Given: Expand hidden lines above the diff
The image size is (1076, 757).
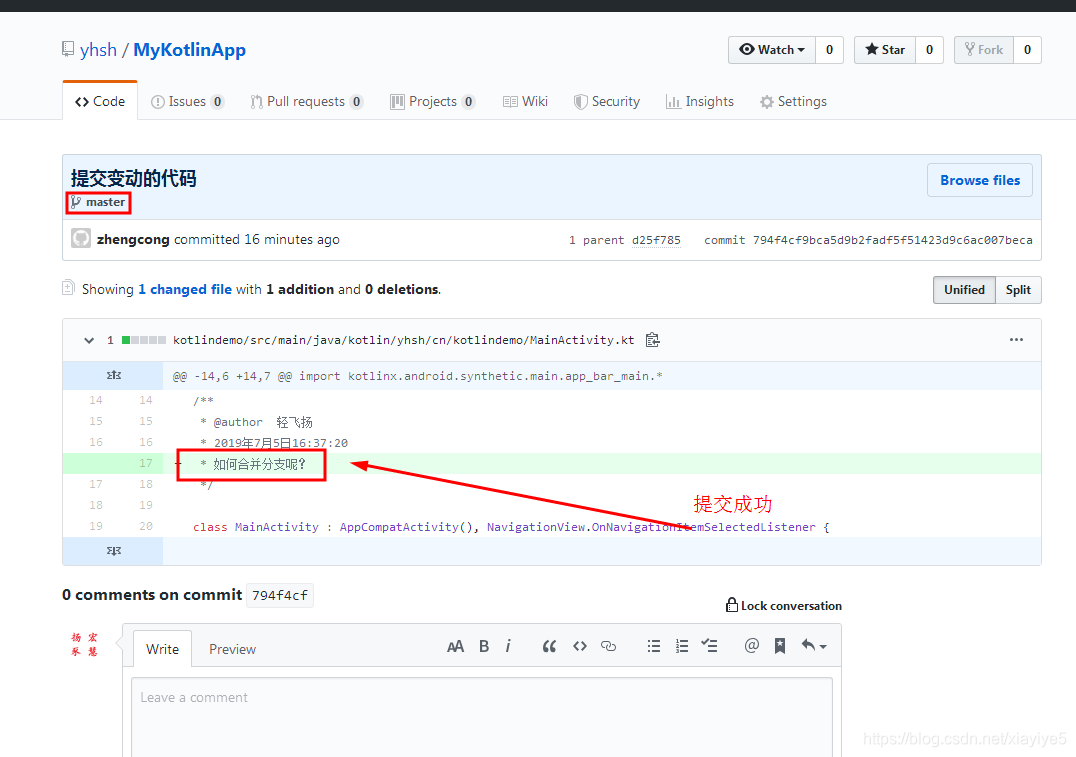Looking at the screenshot, I should pyautogui.click(x=114, y=375).
